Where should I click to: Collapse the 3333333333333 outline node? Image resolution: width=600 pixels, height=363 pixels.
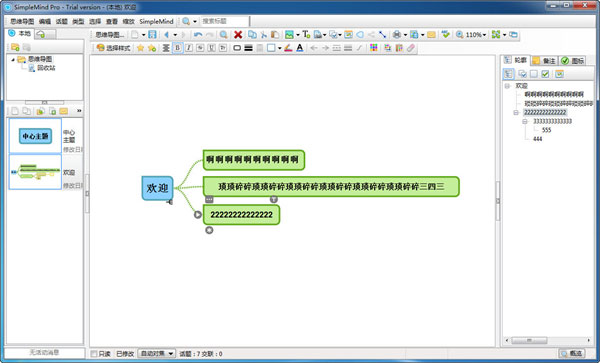click(525, 121)
